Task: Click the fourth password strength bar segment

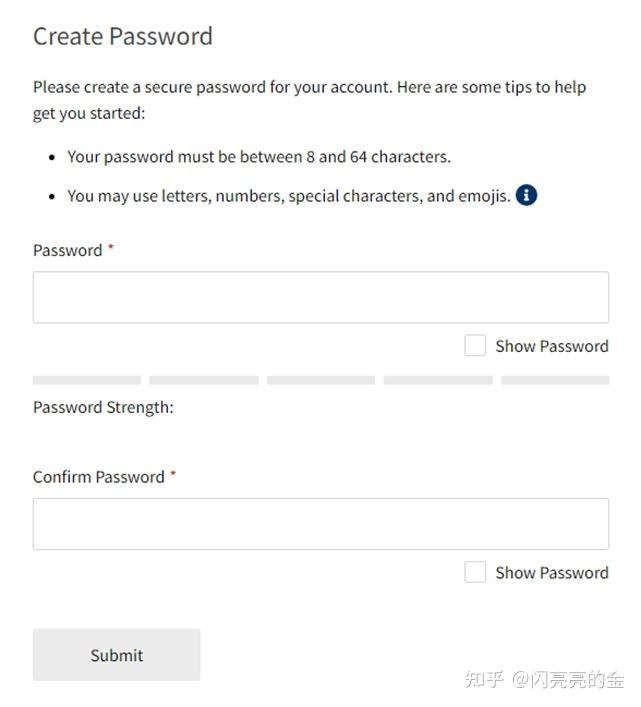Action: [438, 380]
